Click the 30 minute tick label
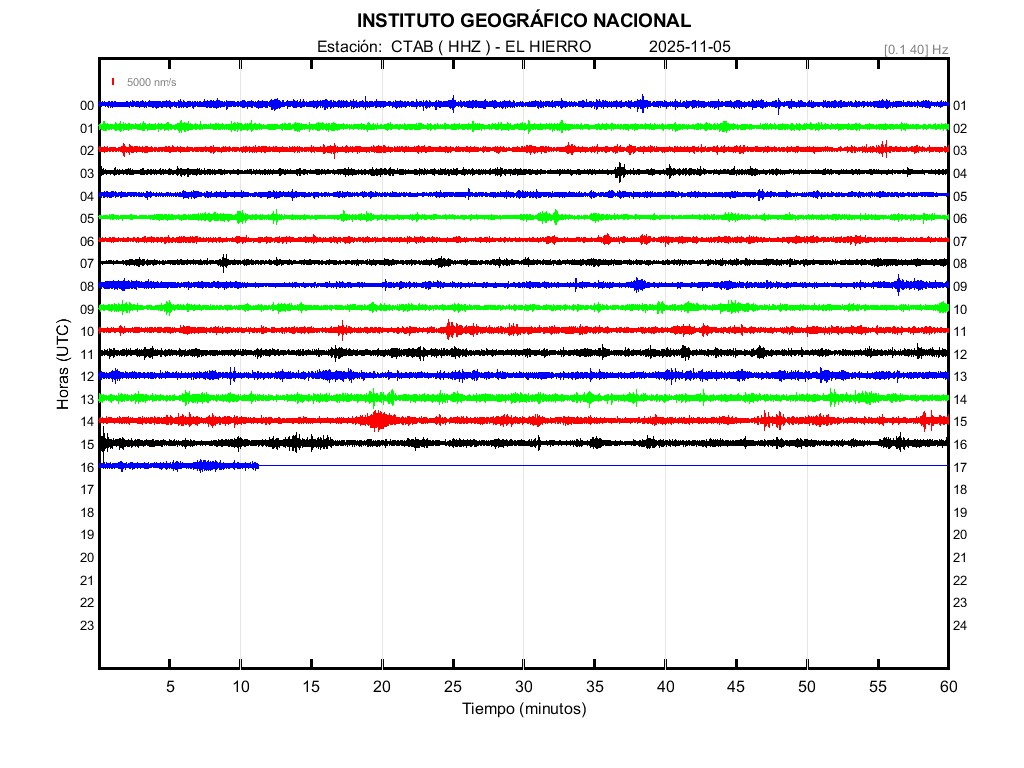The image size is (1024, 768). click(523, 686)
